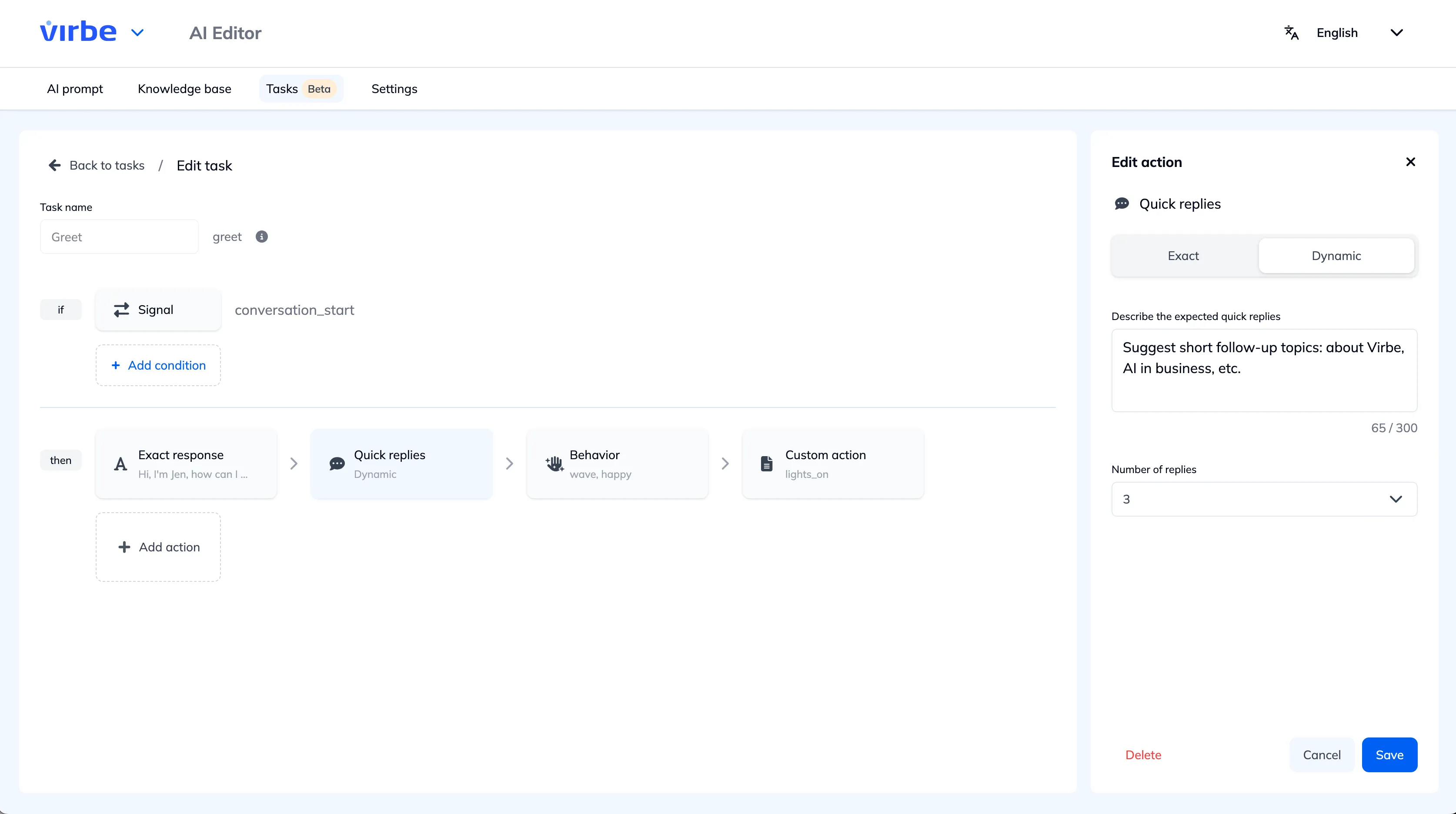Click the Quick replies chat icon in Edit action
Image resolution: width=1456 pixels, height=814 pixels.
[x=1122, y=203]
